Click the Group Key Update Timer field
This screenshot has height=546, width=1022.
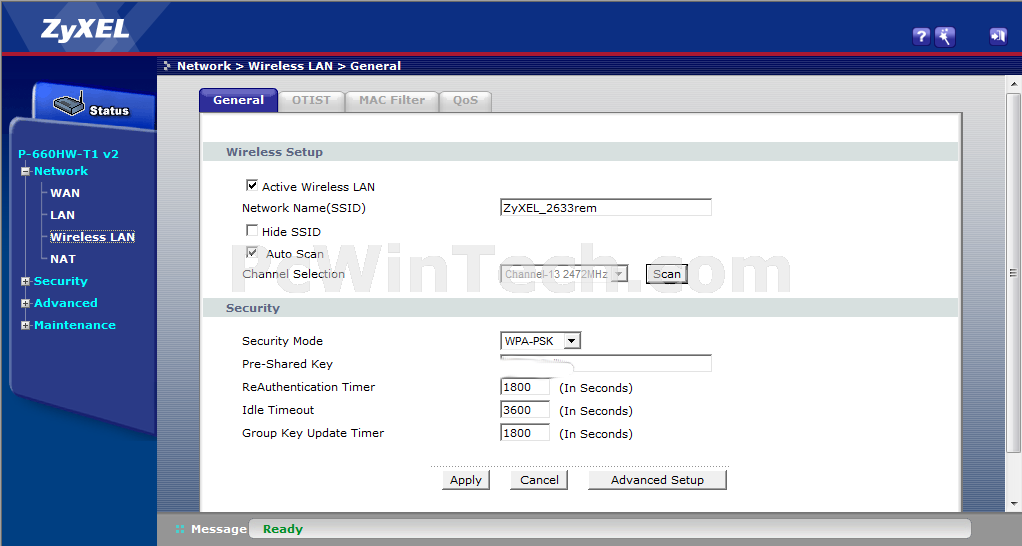(525, 433)
